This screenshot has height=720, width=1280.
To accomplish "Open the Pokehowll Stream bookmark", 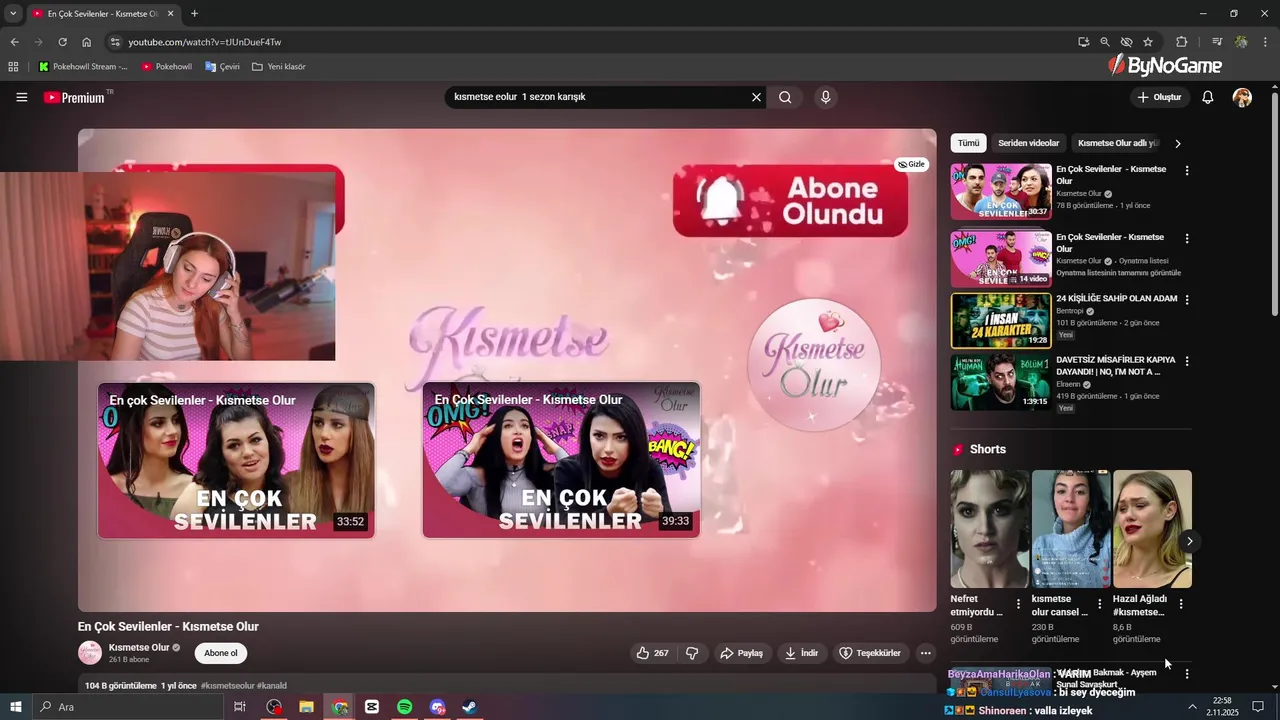I will tap(83, 67).
